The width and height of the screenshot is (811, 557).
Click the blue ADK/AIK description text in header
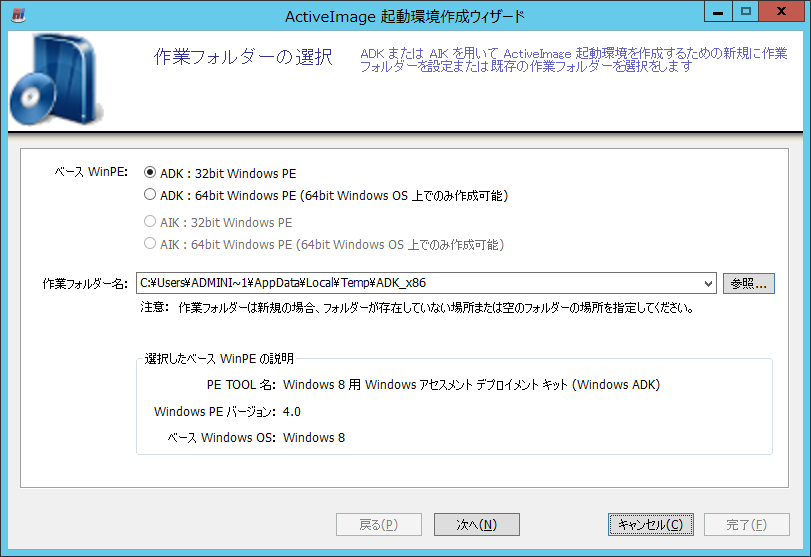point(574,59)
